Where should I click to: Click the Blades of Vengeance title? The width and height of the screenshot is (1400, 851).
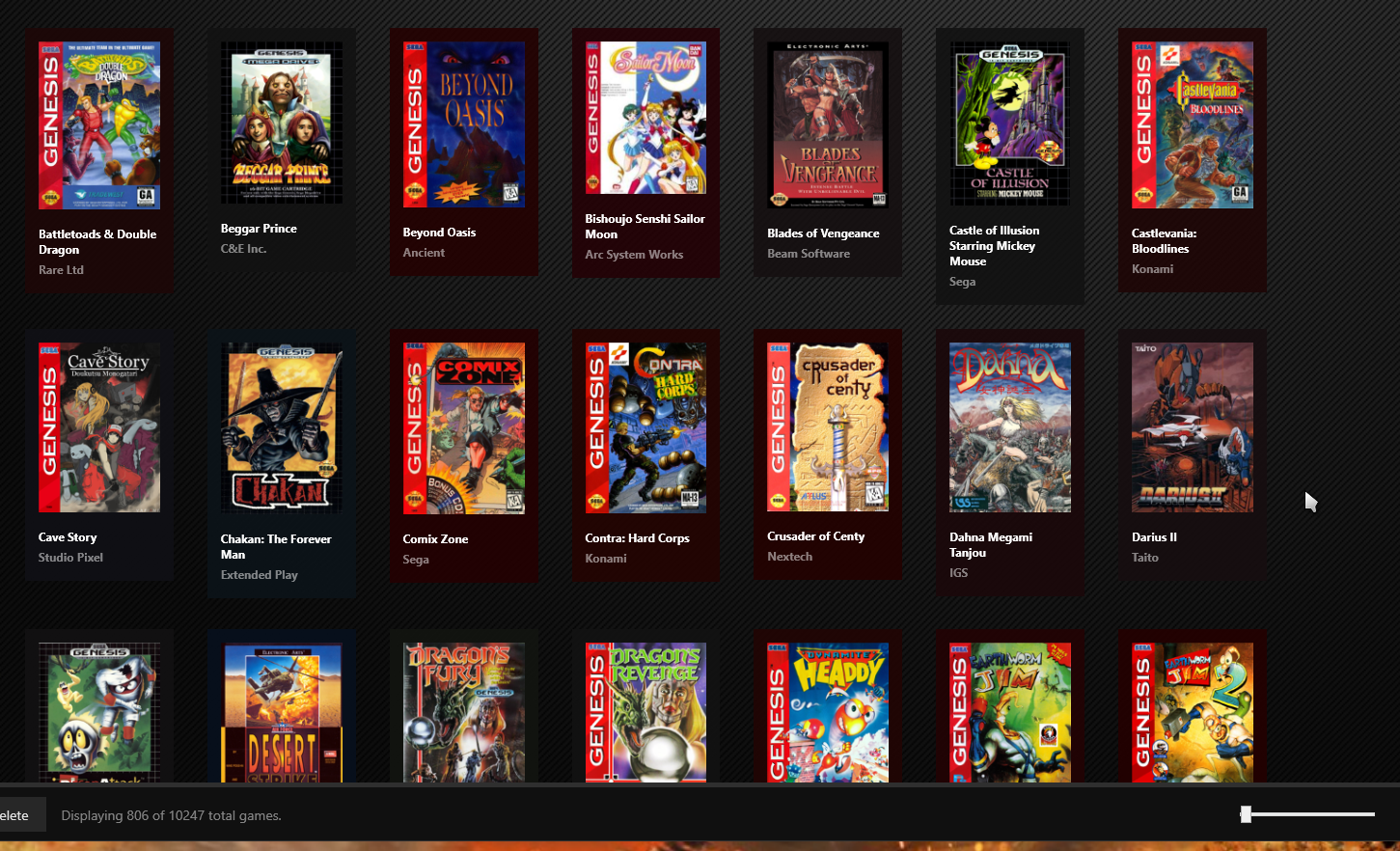[x=823, y=233]
